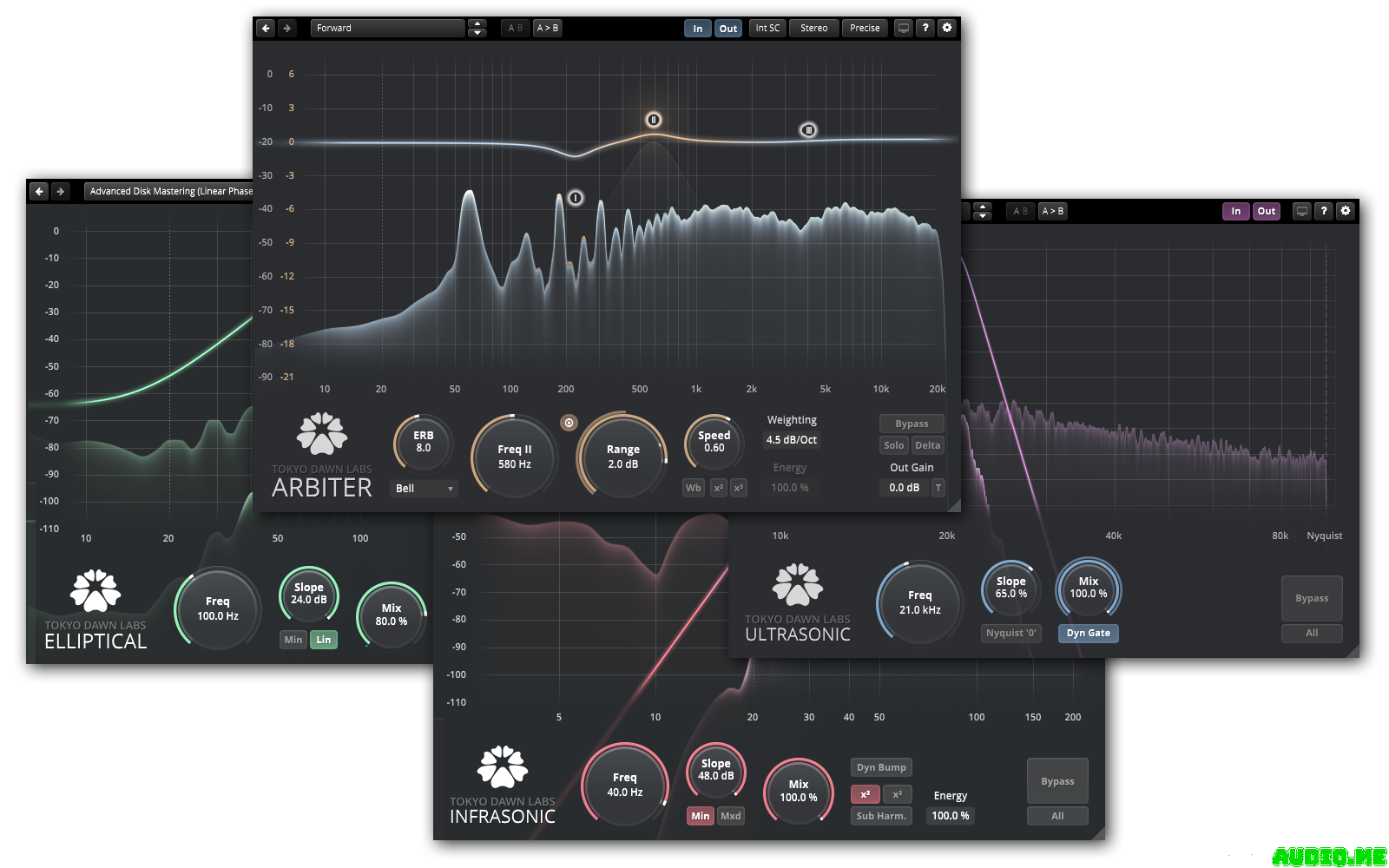This screenshot has width=1389, height=868.
Task: Open the Arbiter settings gear
Action: (x=947, y=28)
